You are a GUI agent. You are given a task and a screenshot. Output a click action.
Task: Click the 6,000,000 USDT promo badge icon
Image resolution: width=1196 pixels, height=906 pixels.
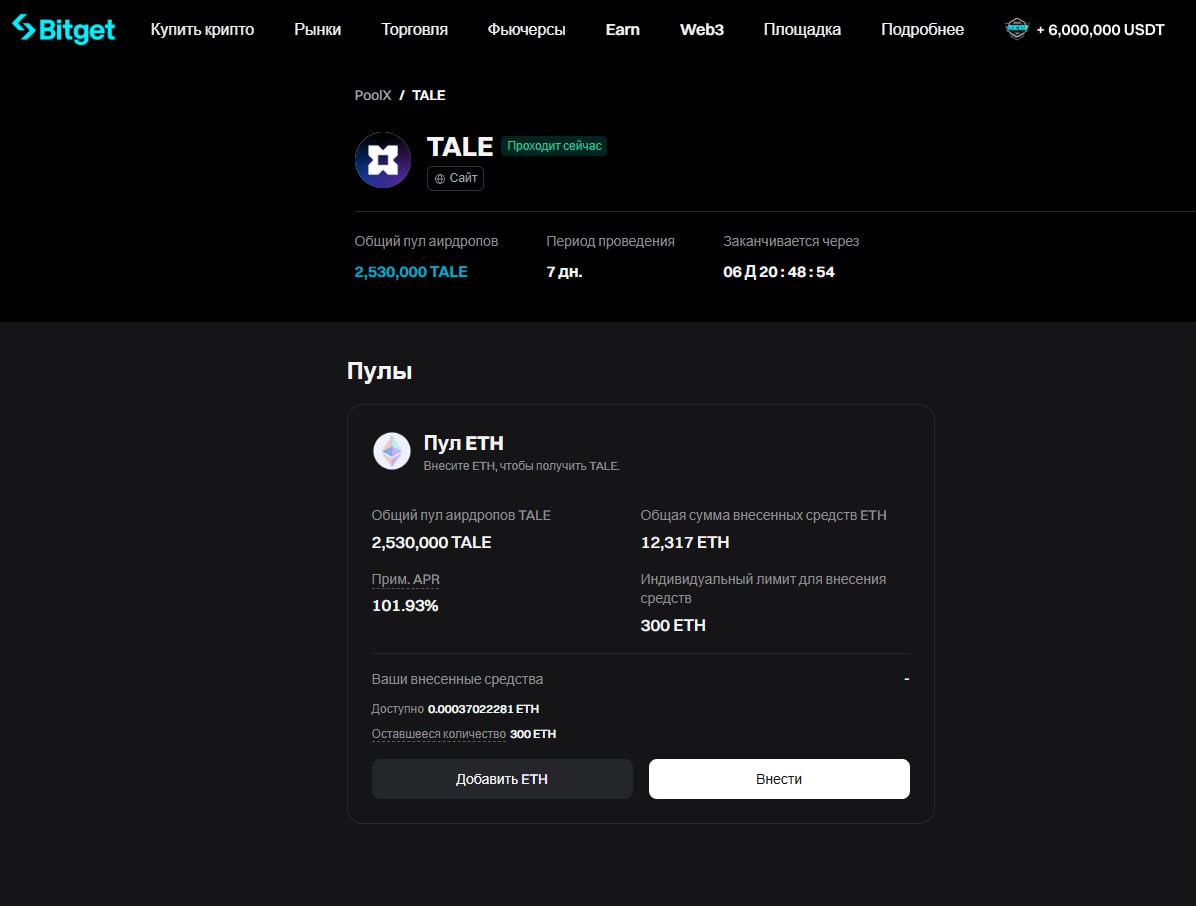click(x=1017, y=29)
